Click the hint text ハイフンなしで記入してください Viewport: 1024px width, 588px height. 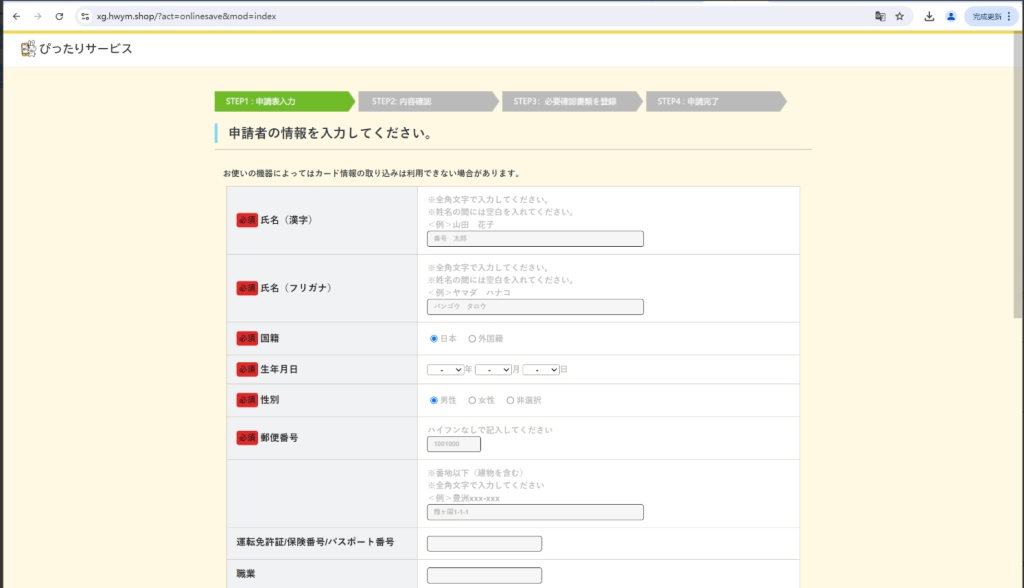click(x=490, y=430)
